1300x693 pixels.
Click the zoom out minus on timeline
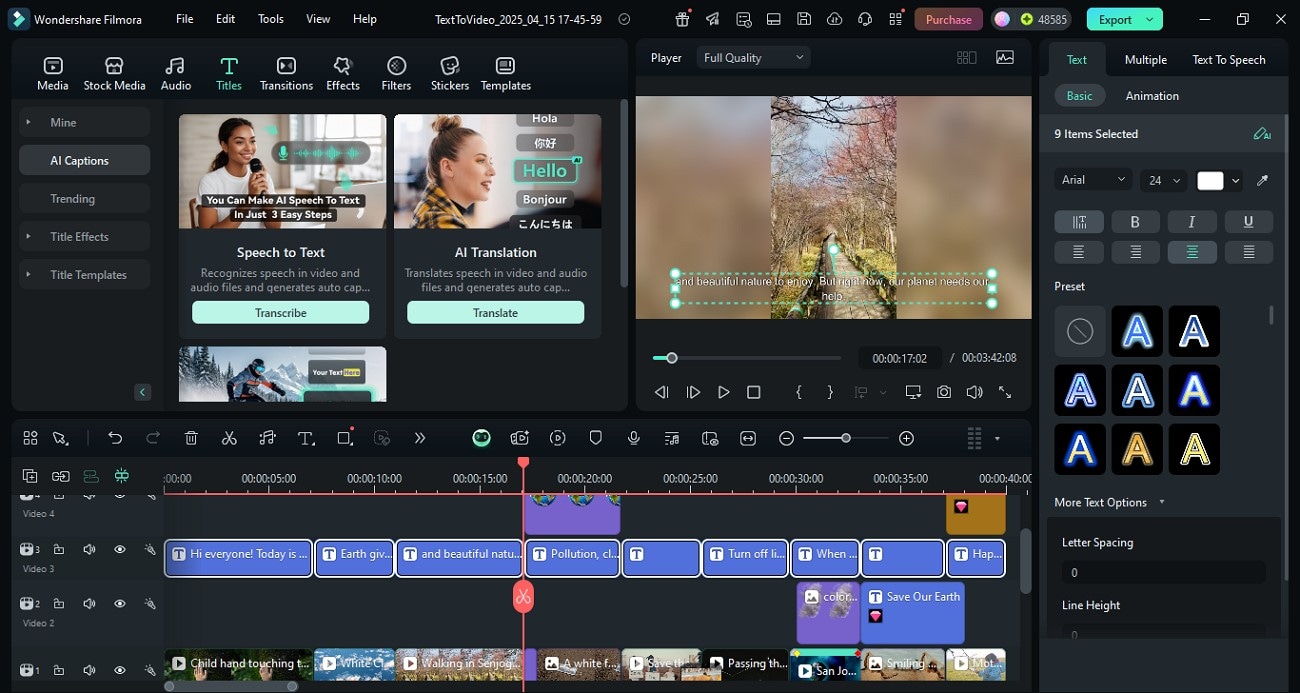click(x=786, y=438)
